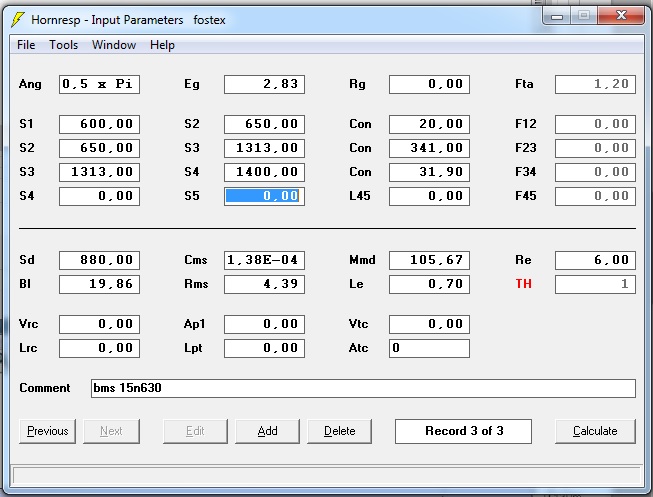Click the Add record button
Viewport: 653px width, 497px height.
[267, 431]
